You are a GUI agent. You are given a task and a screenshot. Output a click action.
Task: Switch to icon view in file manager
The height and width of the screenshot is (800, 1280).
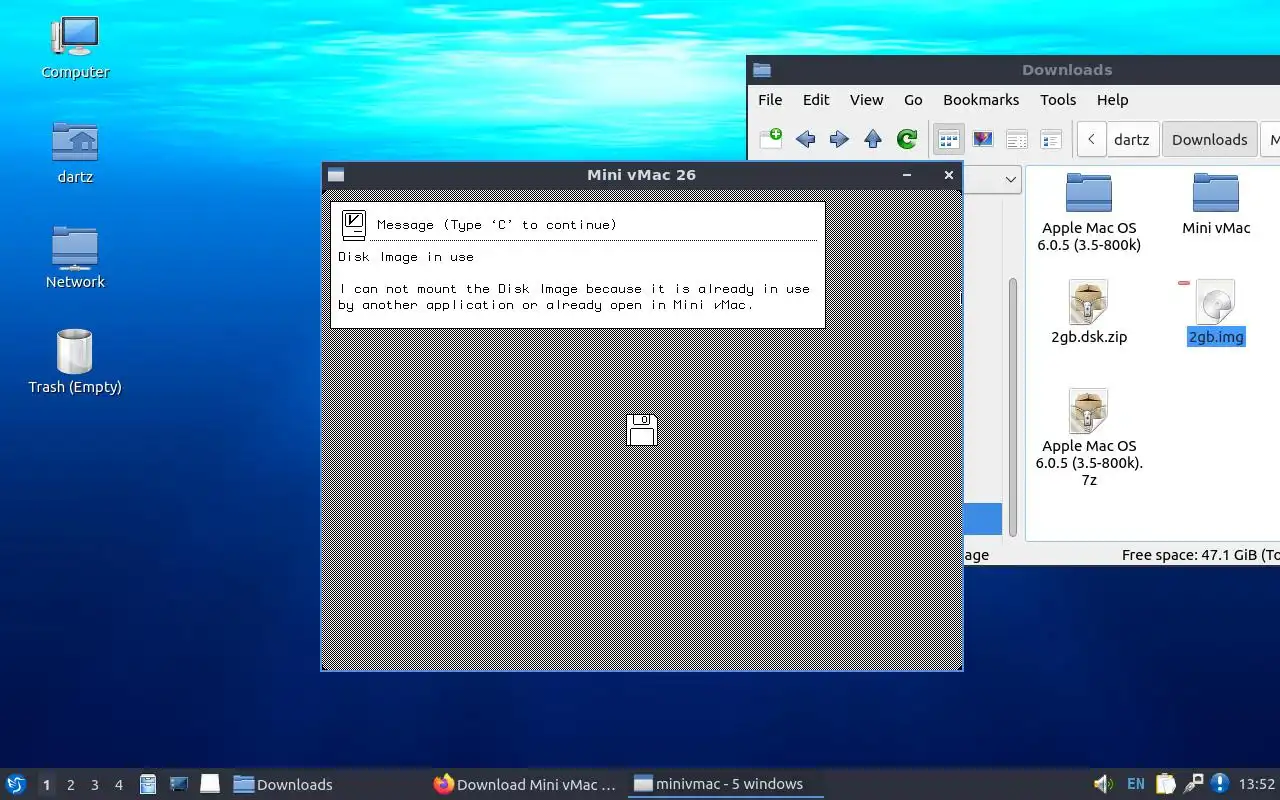(x=948, y=140)
